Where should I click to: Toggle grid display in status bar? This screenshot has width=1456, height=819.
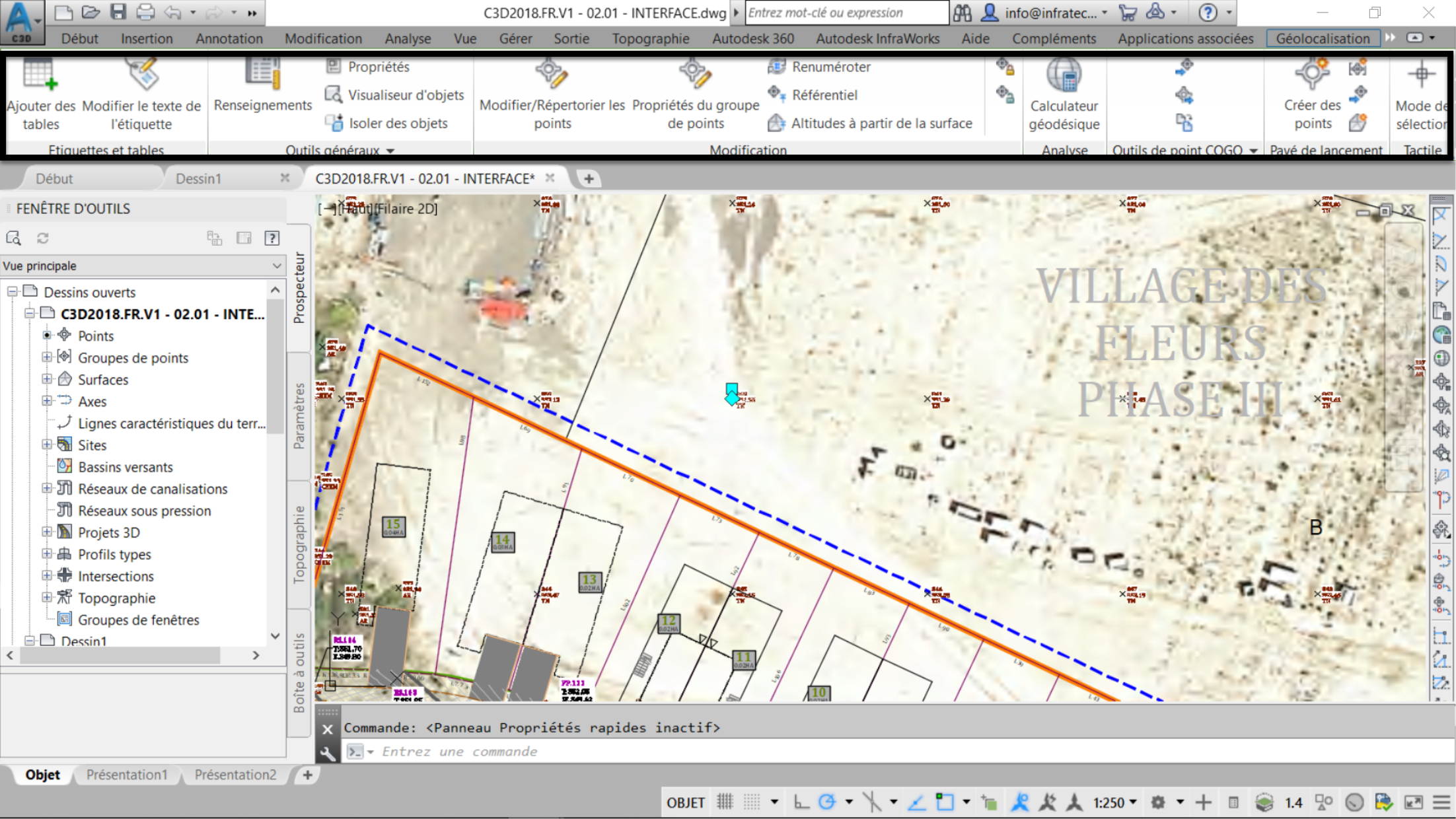tap(725, 802)
